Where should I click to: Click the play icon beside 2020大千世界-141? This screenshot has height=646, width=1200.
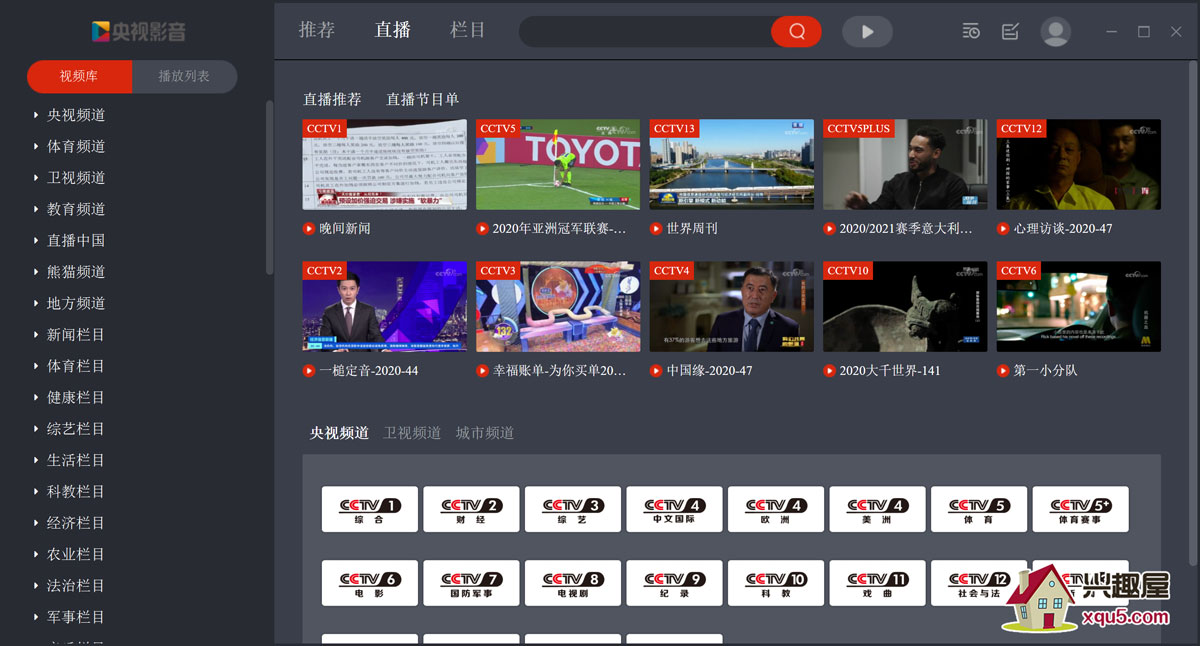click(x=829, y=370)
